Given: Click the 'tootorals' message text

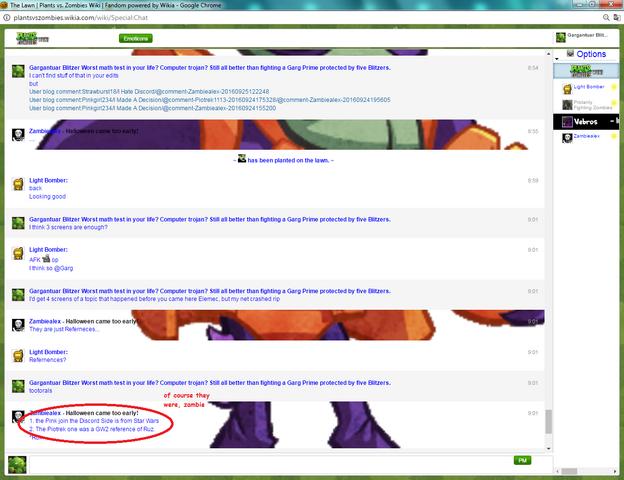Looking at the screenshot, I should point(41,391).
